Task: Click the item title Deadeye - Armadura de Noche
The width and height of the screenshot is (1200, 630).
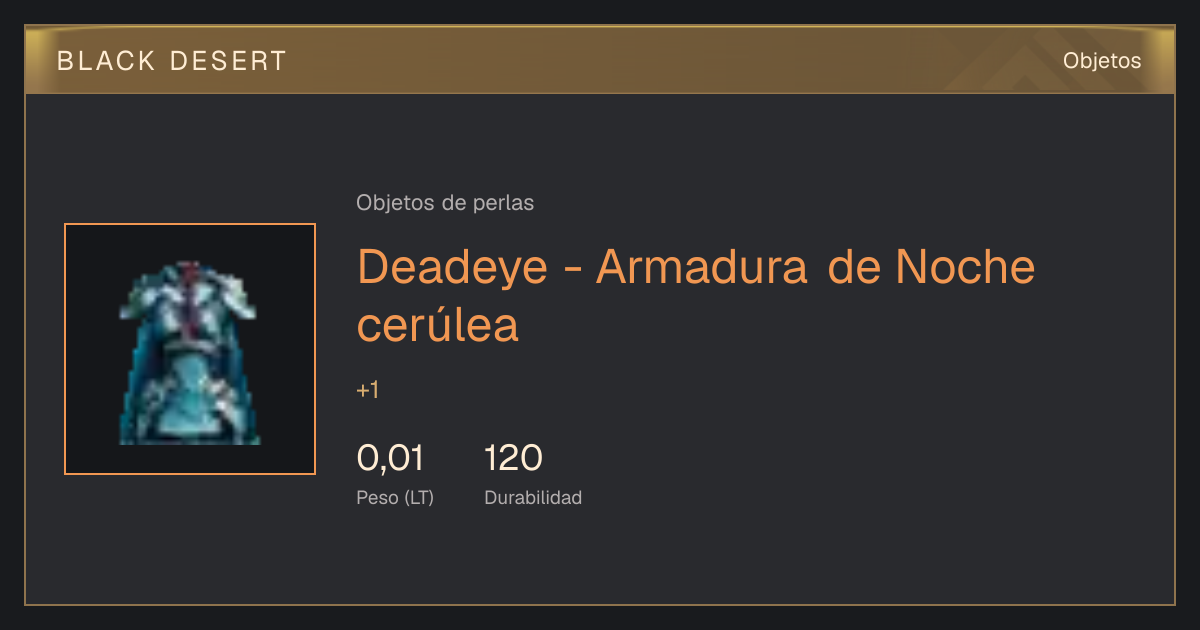Action: tap(696, 267)
